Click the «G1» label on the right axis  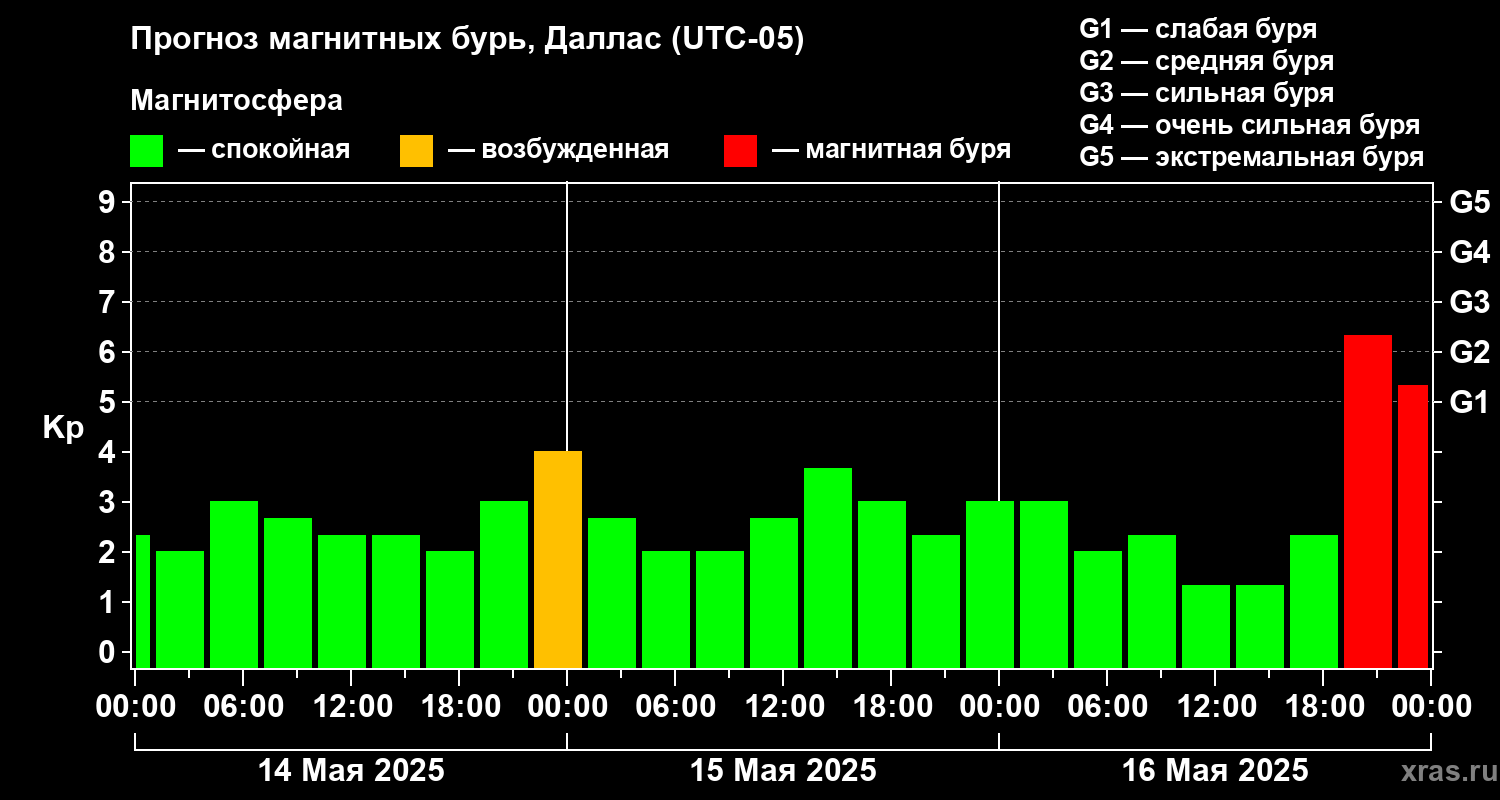click(1469, 402)
